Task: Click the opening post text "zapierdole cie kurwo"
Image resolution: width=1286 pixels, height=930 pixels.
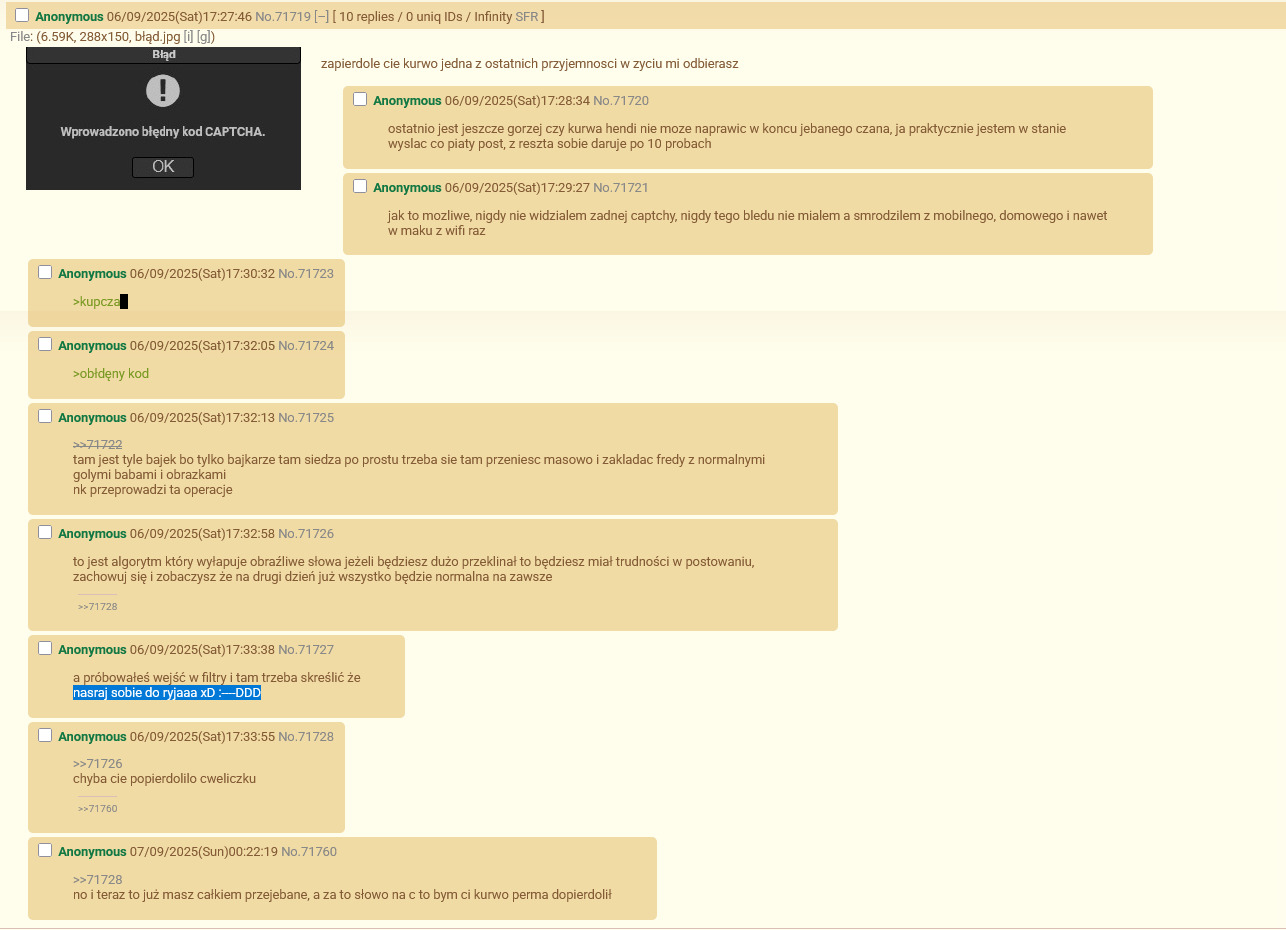Action: point(380,64)
